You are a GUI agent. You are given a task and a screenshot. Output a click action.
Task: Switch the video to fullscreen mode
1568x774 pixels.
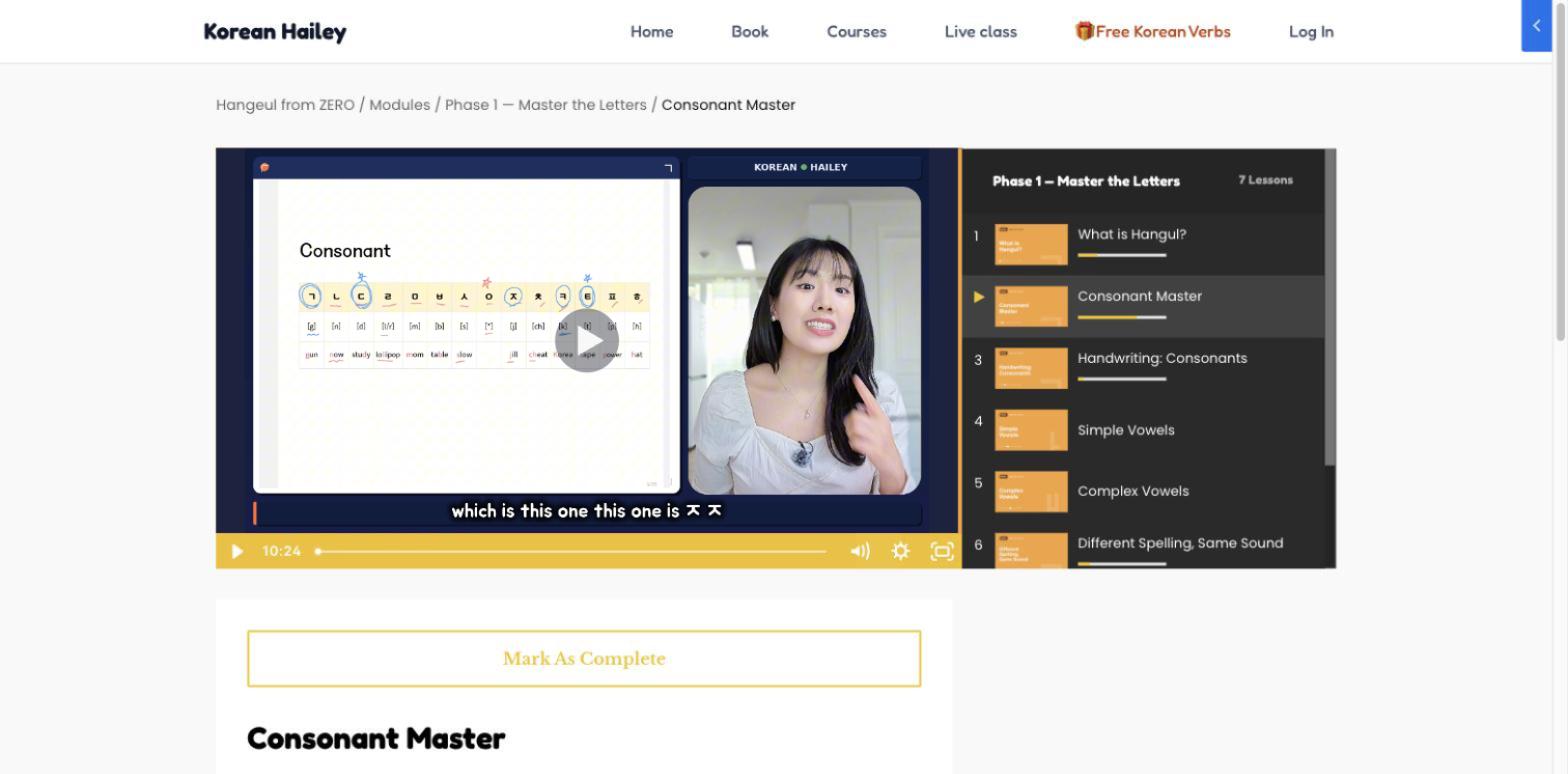(942, 551)
